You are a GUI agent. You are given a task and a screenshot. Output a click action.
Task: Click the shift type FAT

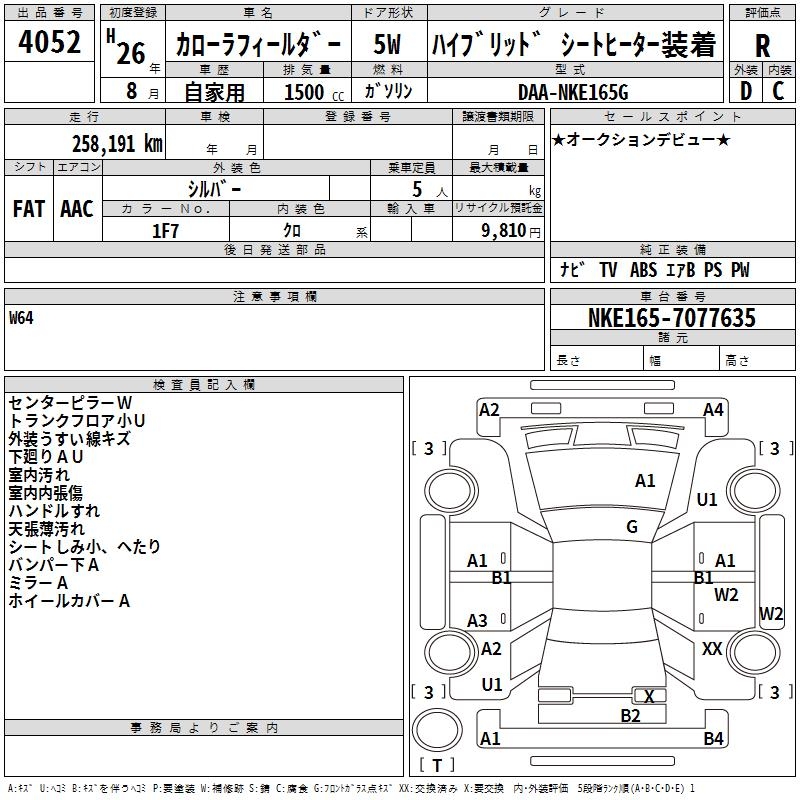pos(29,209)
